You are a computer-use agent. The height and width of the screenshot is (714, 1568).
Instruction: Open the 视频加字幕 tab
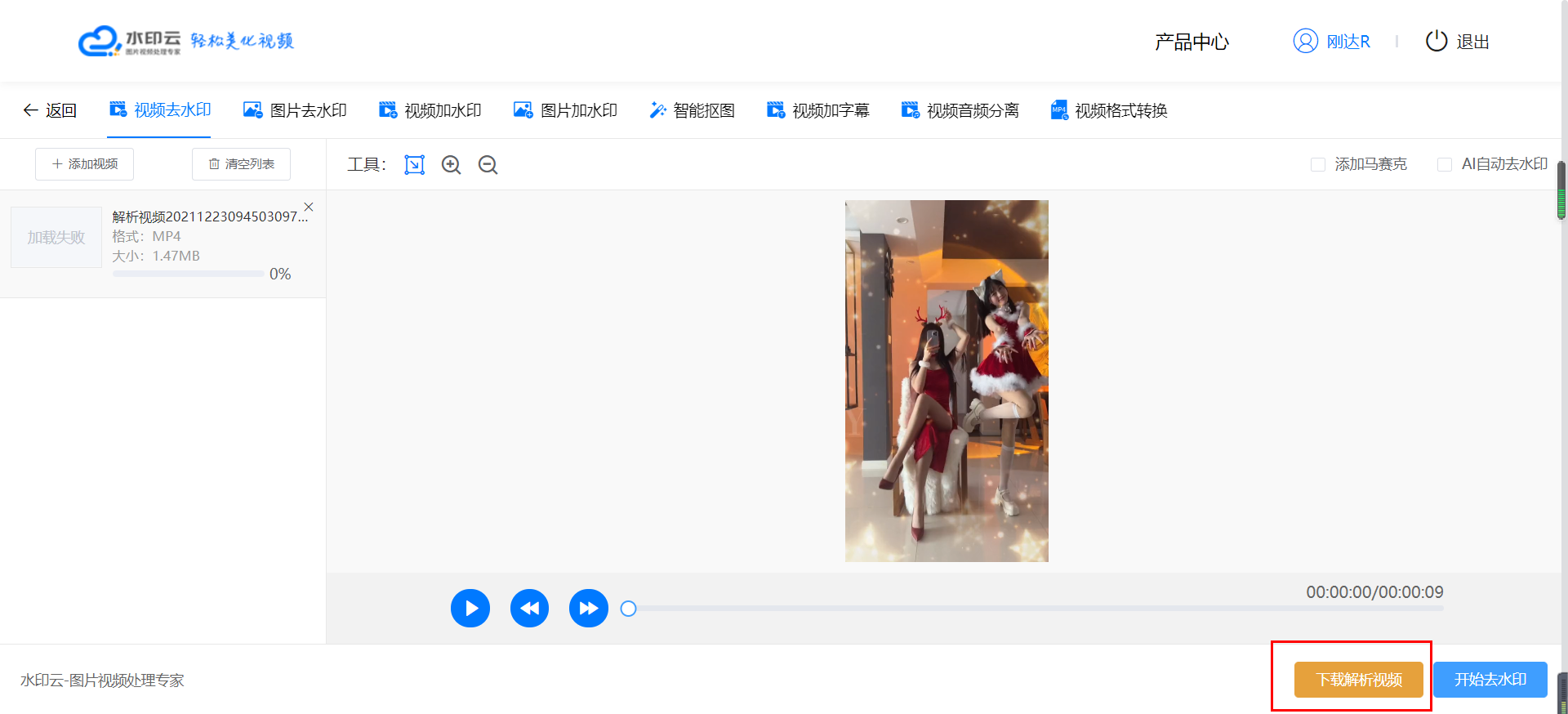(818, 110)
